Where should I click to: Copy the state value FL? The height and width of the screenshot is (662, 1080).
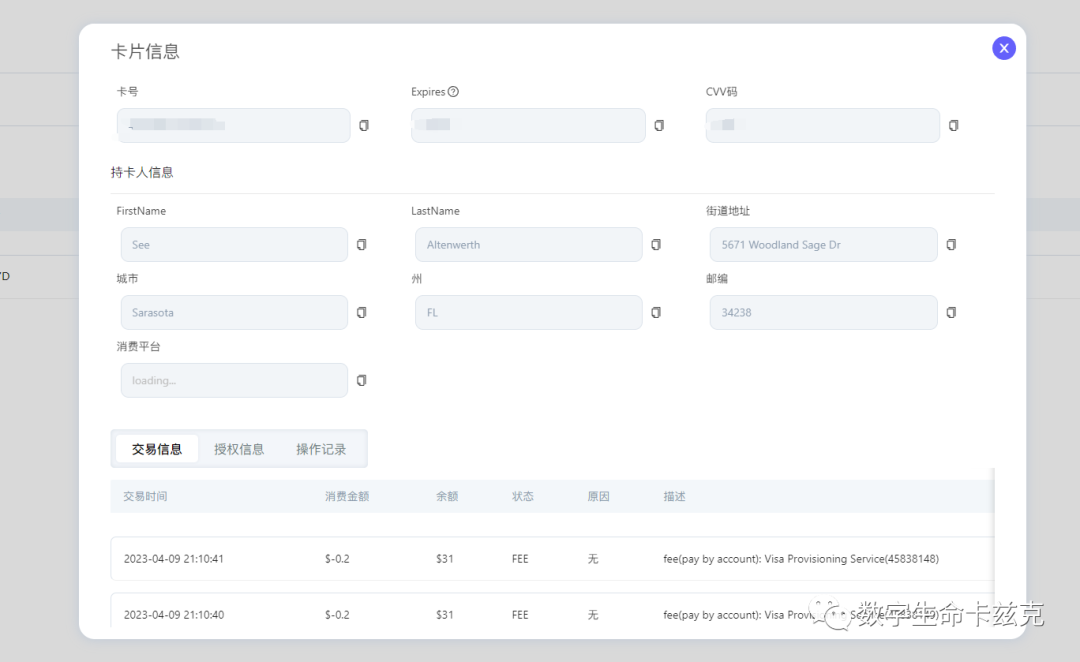point(656,313)
